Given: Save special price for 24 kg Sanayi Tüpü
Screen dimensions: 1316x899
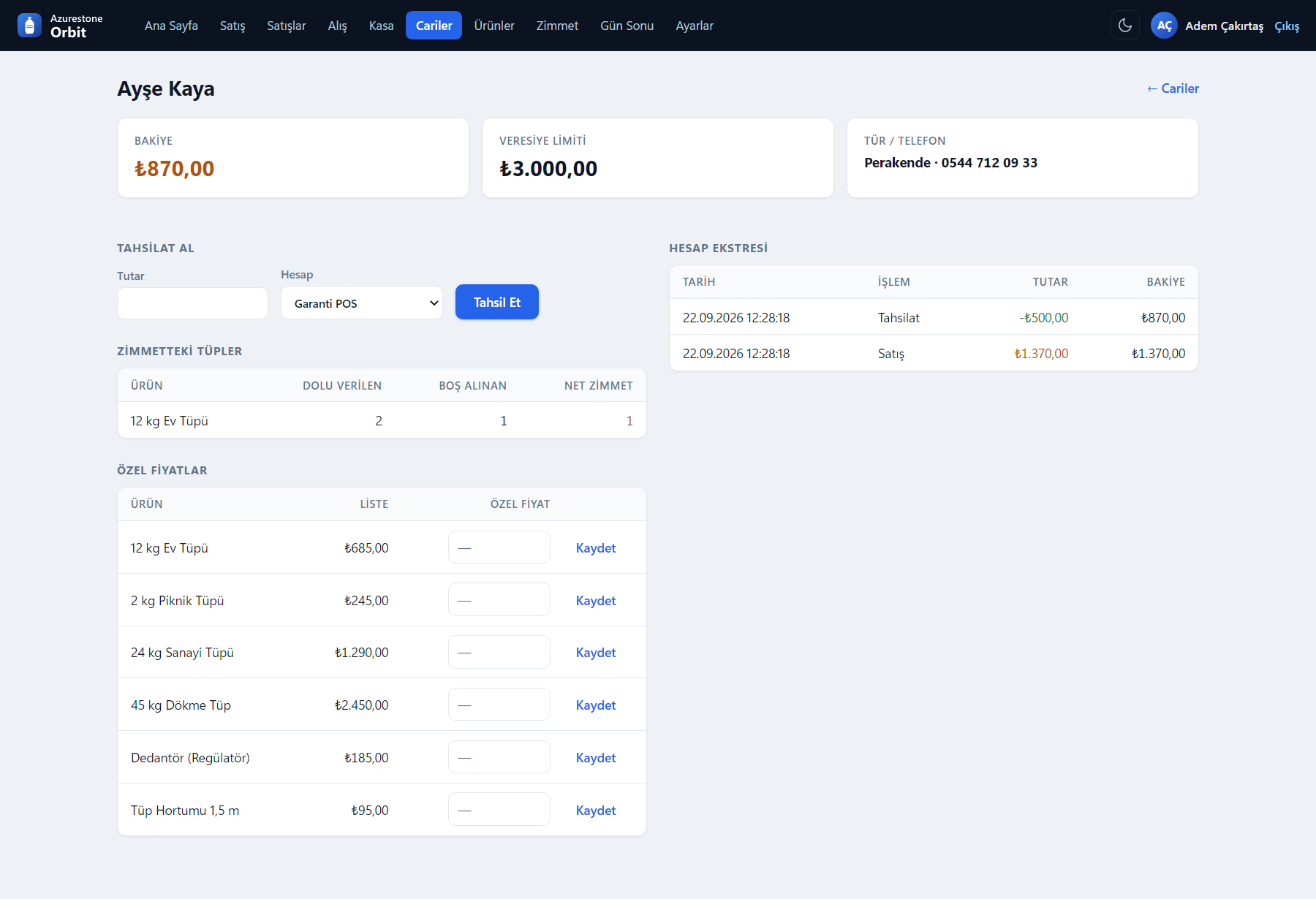Looking at the screenshot, I should click(x=596, y=653).
